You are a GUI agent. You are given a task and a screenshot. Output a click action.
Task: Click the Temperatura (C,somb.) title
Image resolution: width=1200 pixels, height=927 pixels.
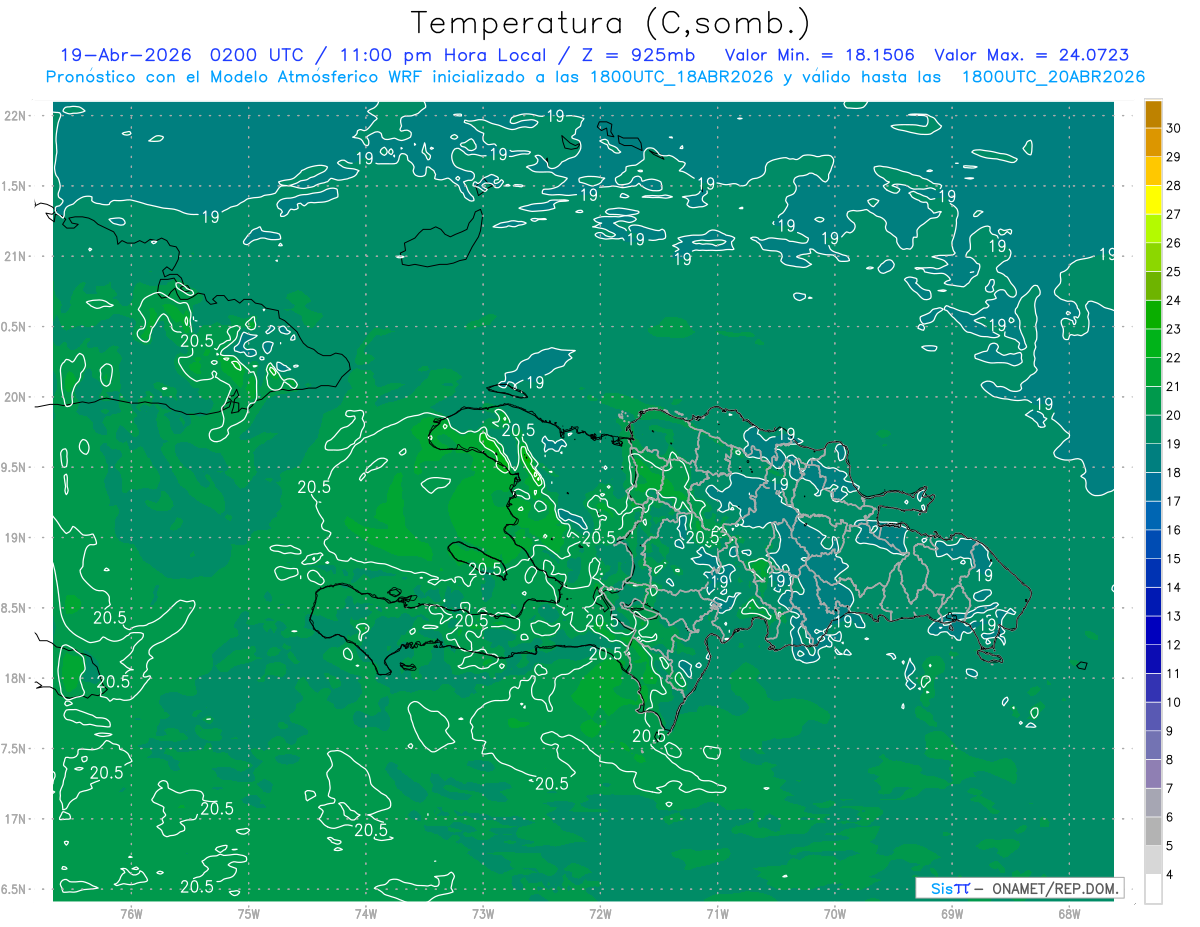(x=611, y=24)
